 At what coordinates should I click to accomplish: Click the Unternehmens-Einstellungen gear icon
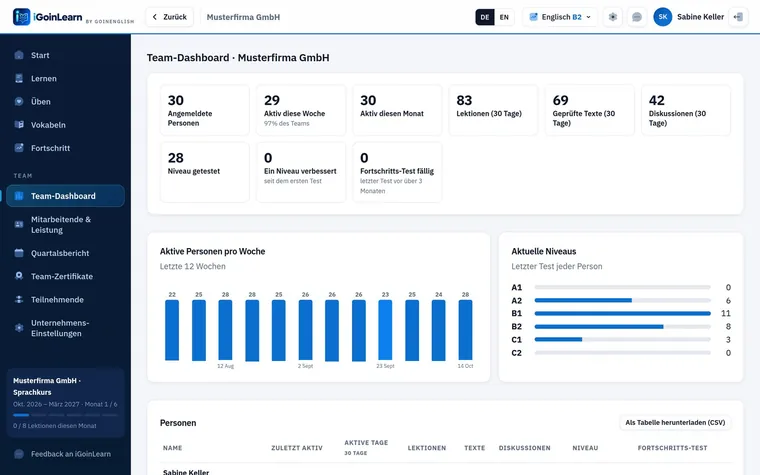coord(19,328)
